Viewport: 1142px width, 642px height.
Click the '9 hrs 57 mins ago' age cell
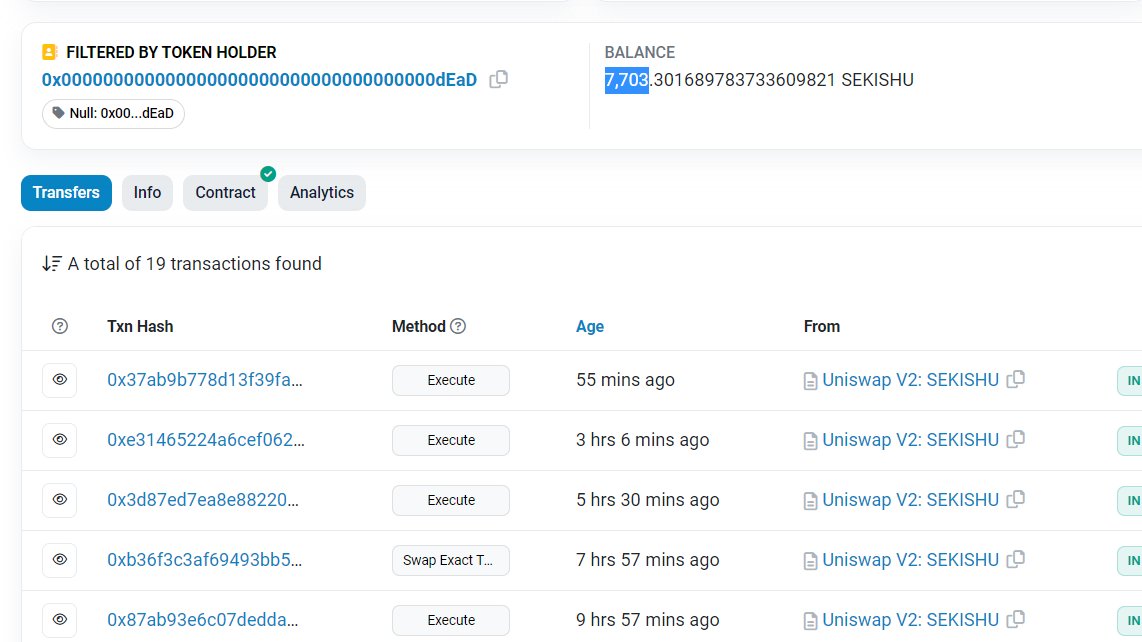point(647,619)
